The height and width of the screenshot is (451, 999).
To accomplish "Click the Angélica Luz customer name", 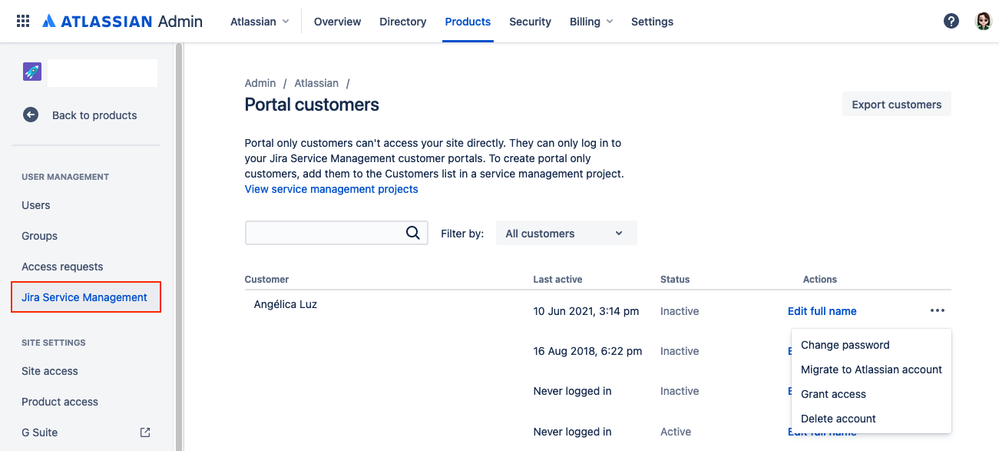I will tap(285, 304).
